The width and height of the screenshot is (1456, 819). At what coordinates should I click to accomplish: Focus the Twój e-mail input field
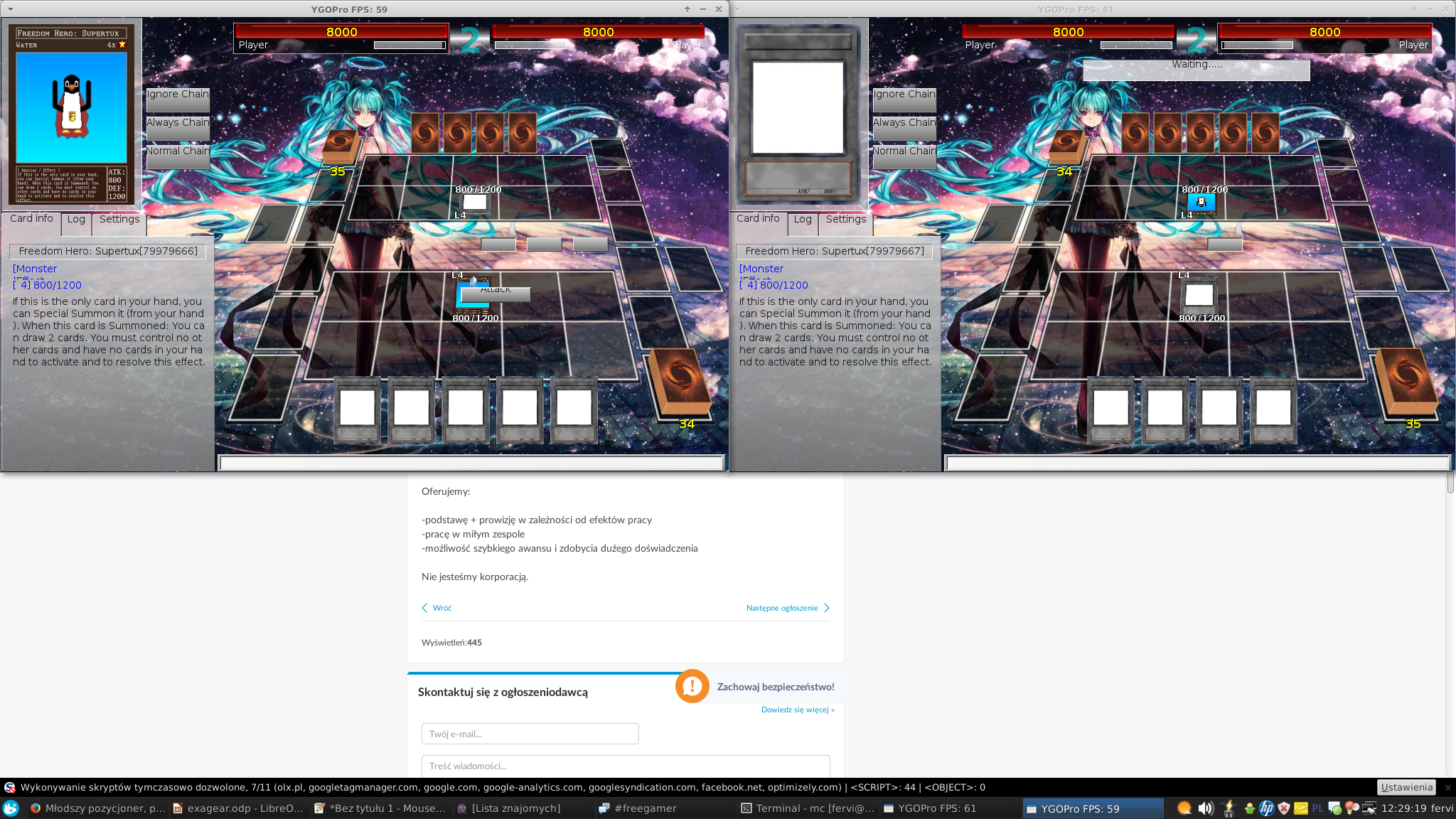click(530, 734)
